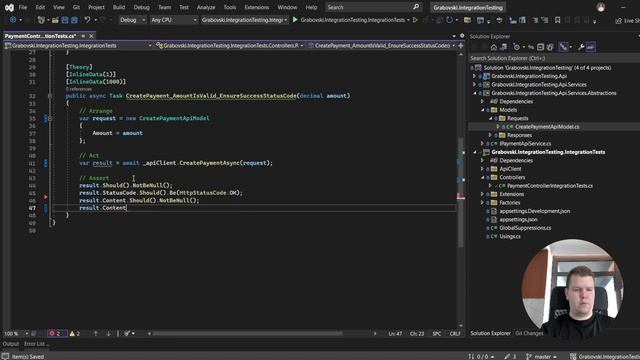Screen dimensions: 640x360
Task: Click the split editor icon
Action: [x=461, y=46]
